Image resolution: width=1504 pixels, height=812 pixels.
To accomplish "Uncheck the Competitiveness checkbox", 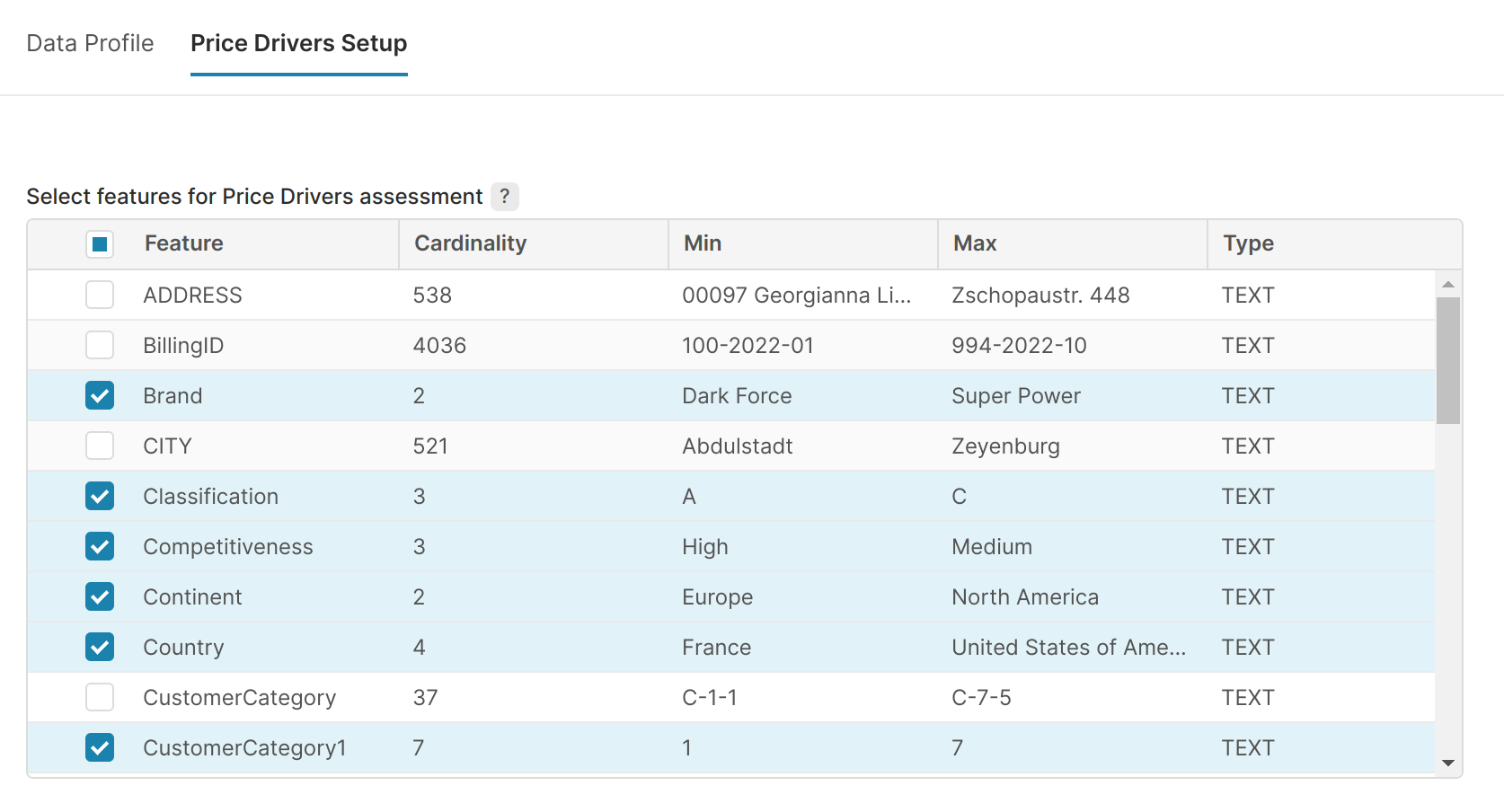I will coord(100,546).
